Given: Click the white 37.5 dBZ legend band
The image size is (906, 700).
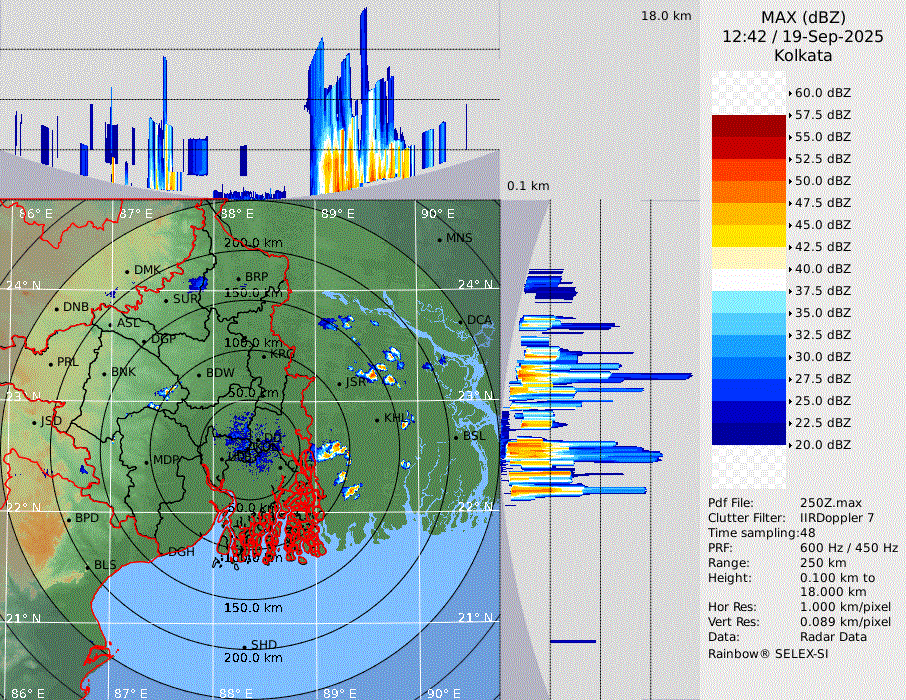Looking at the screenshot, I should 749,280.
